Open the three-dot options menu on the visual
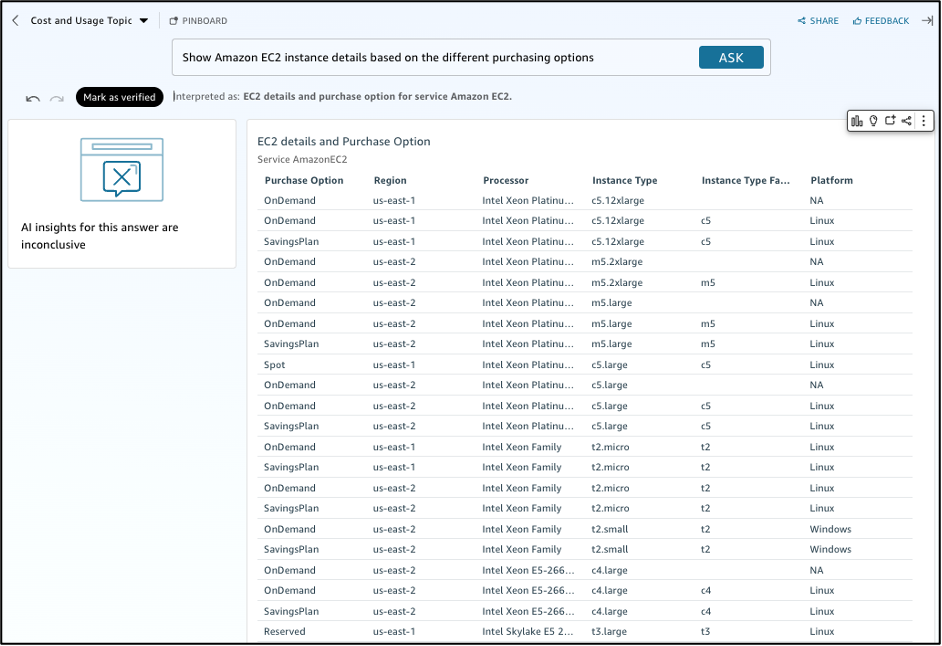The width and height of the screenshot is (942, 646). click(923, 120)
